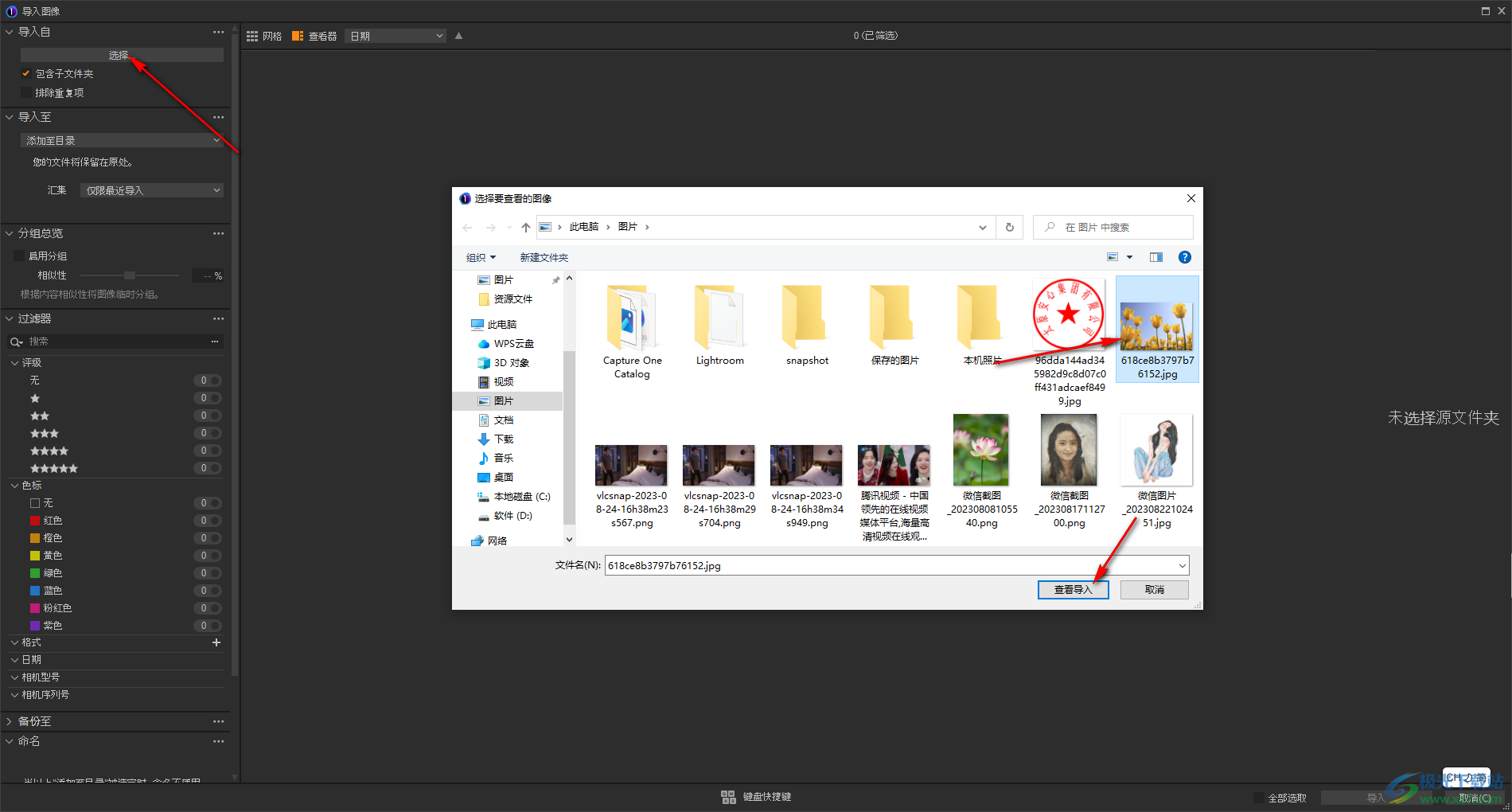Click the view and import button
Viewport: 1512px width, 812px height.
(1073, 589)
